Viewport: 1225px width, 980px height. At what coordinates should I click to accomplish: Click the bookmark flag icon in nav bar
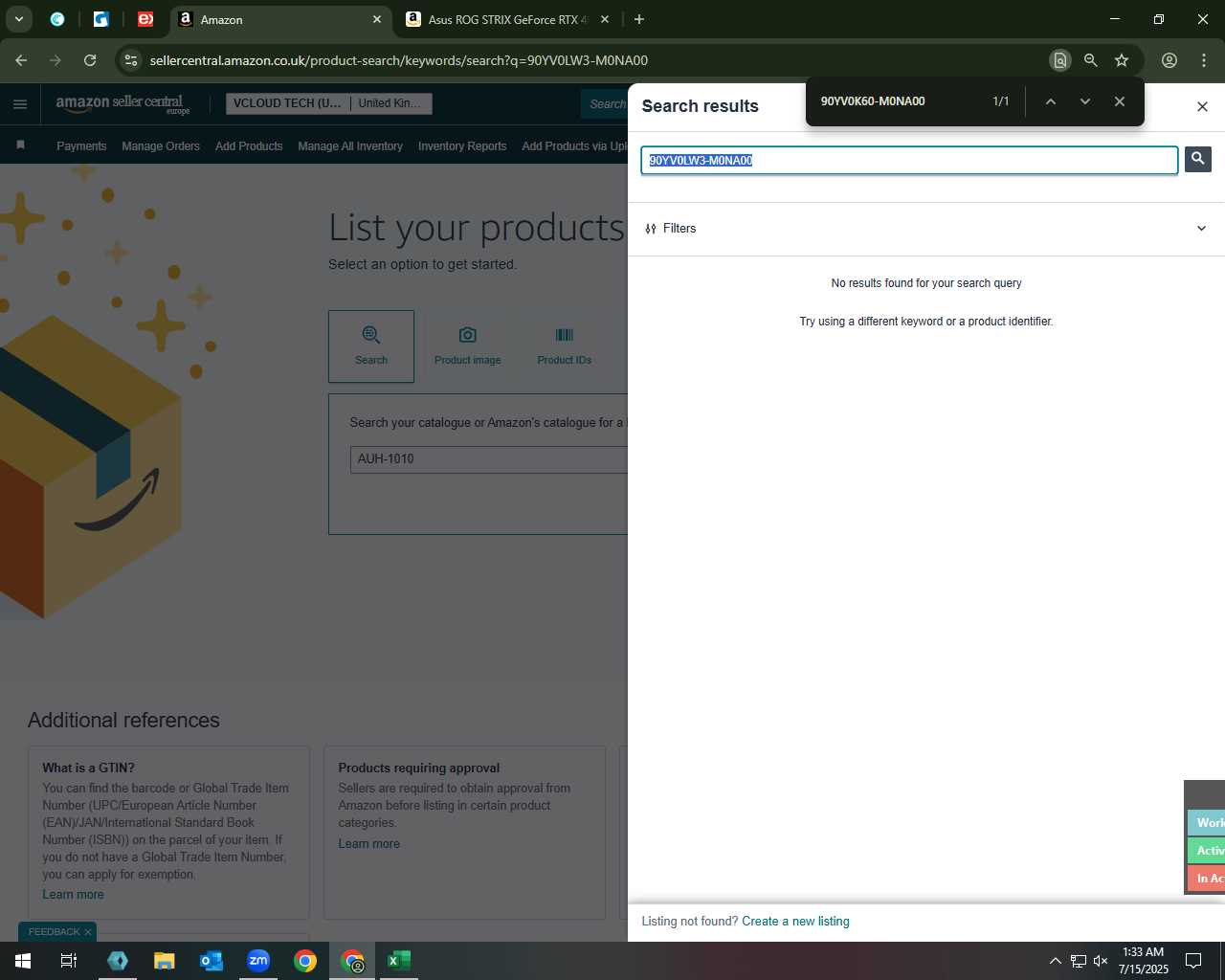coord(20,145)
